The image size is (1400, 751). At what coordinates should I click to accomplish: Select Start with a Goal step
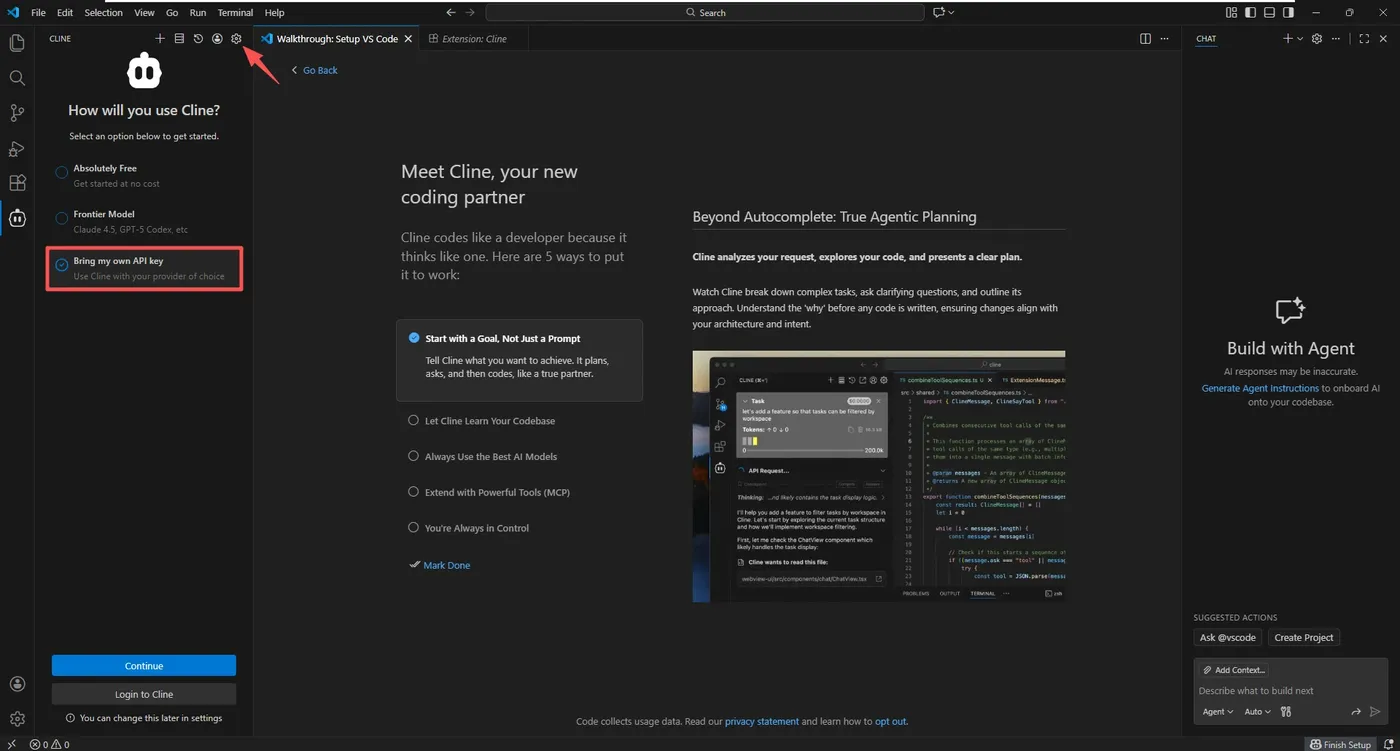[x=519, y=360]
